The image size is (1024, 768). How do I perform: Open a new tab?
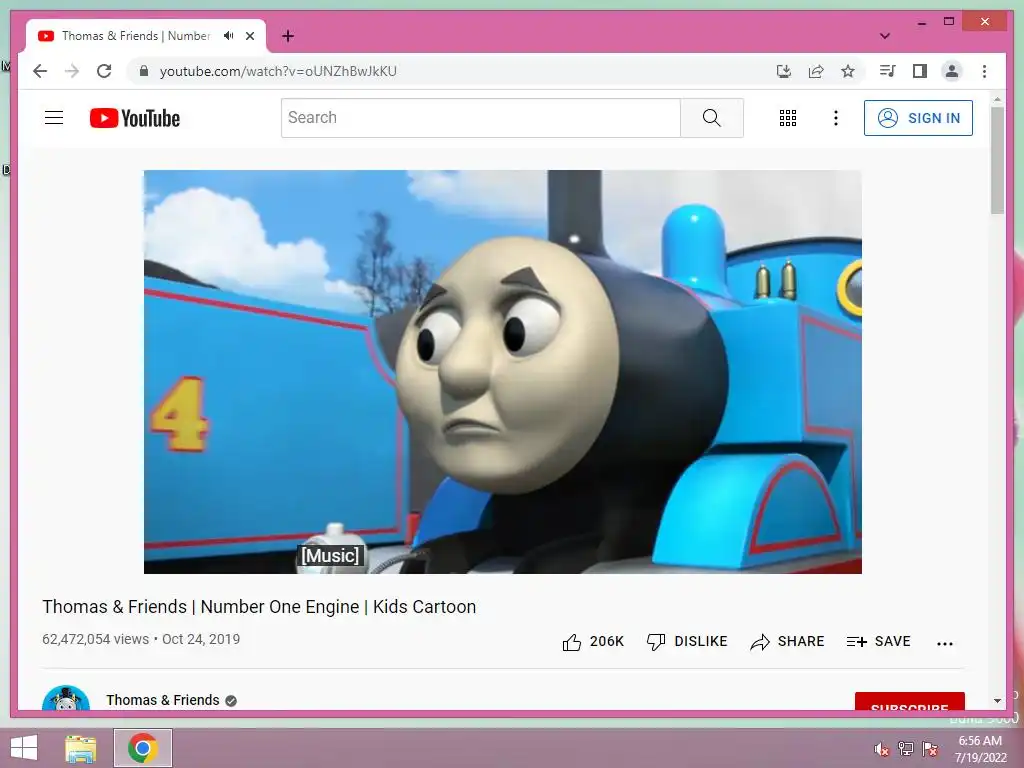click(x=288, y=36)
